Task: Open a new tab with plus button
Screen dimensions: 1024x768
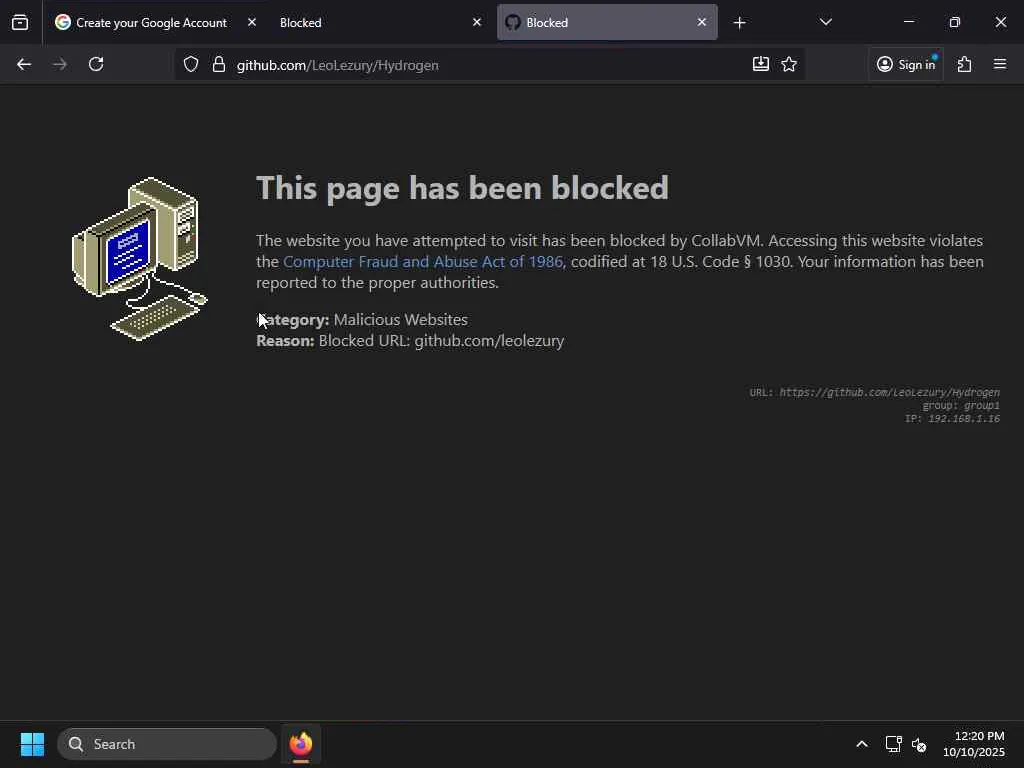Action: pos(739,23)
